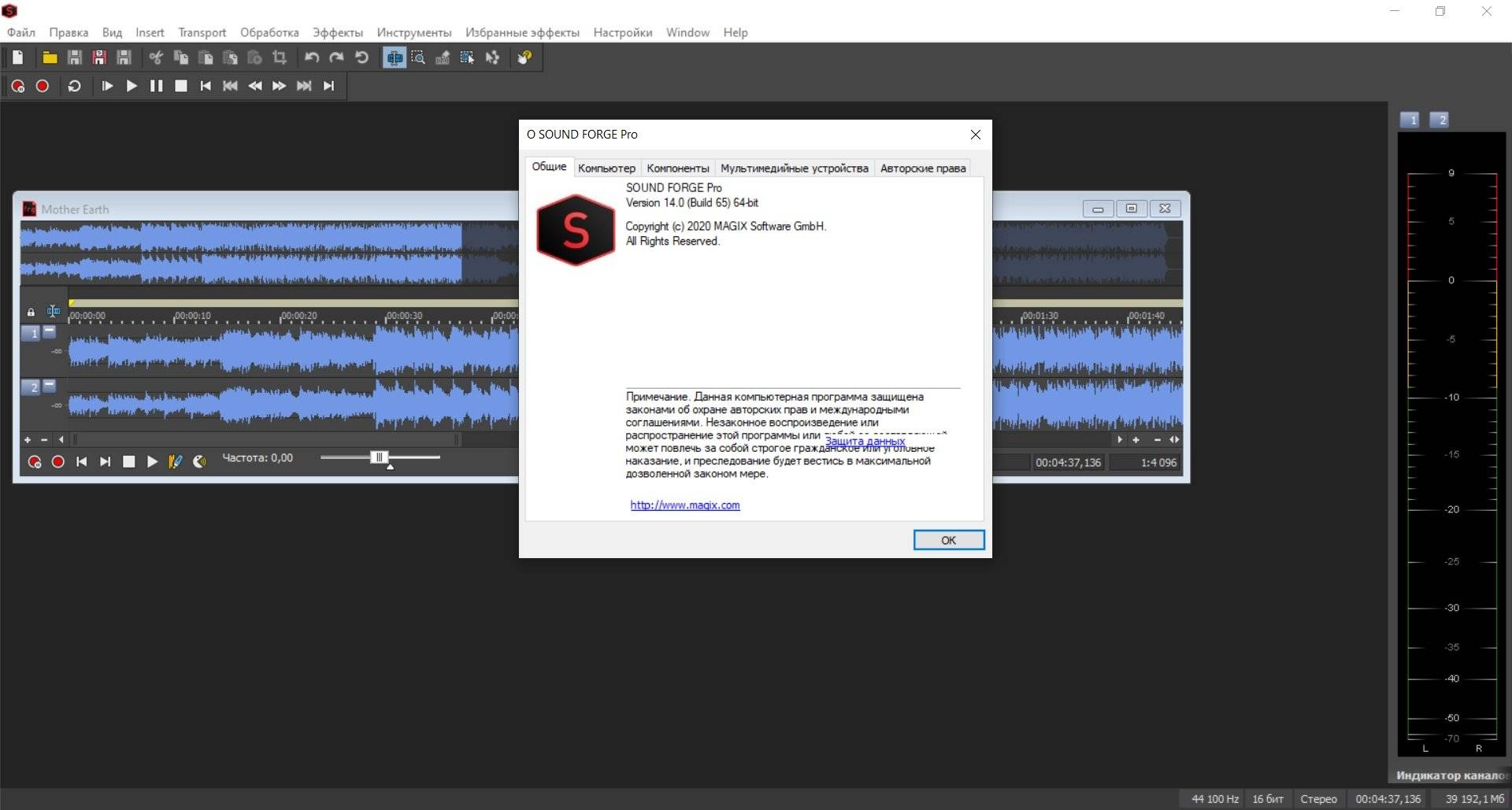This screenshot has width=1512, height=810.
Task: Toggle channel 1 in the channel meters panel
Action: [x=1410, y=120]
